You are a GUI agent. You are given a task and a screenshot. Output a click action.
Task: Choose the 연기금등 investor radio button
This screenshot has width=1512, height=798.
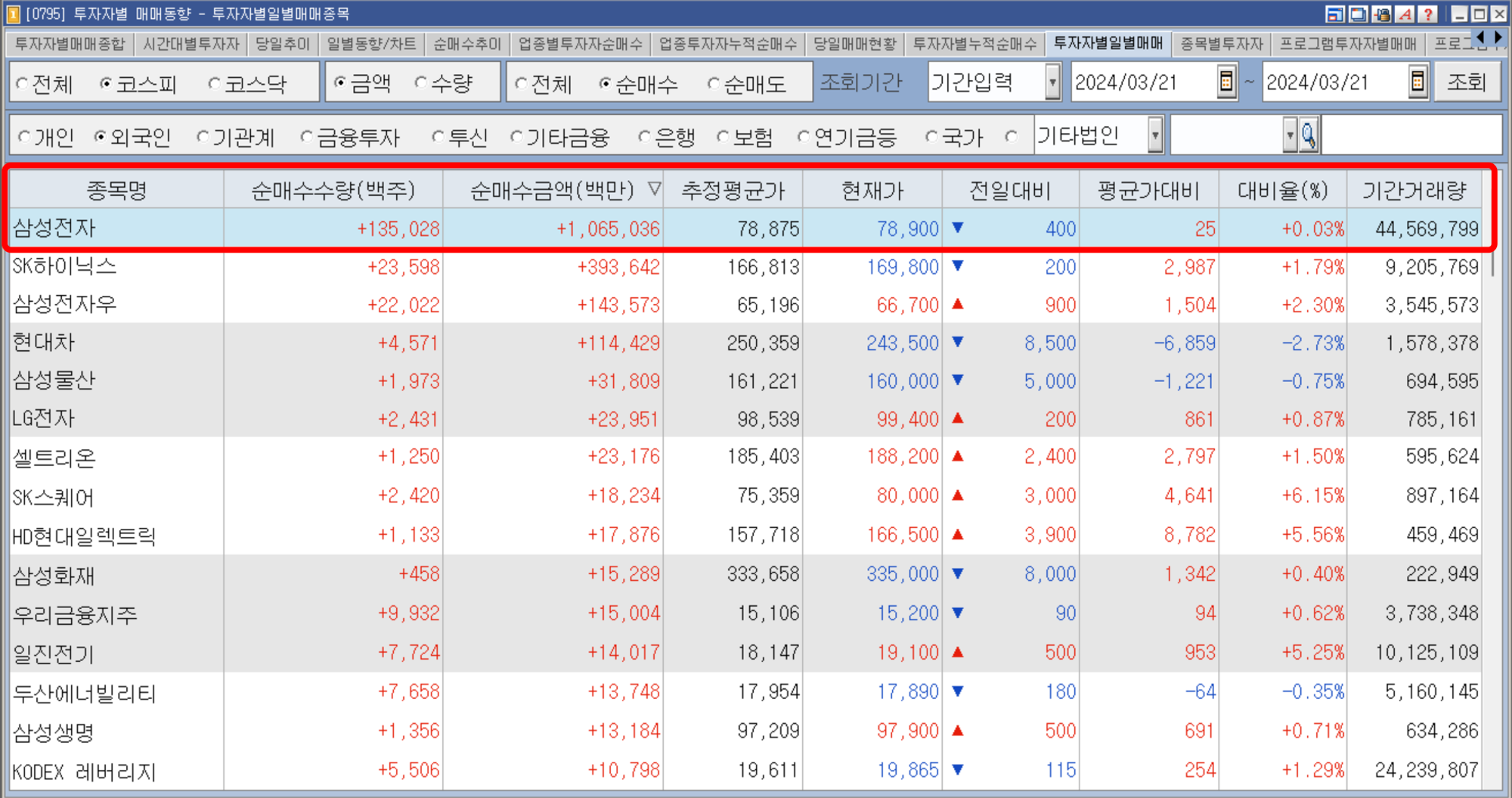pos(803,137)
